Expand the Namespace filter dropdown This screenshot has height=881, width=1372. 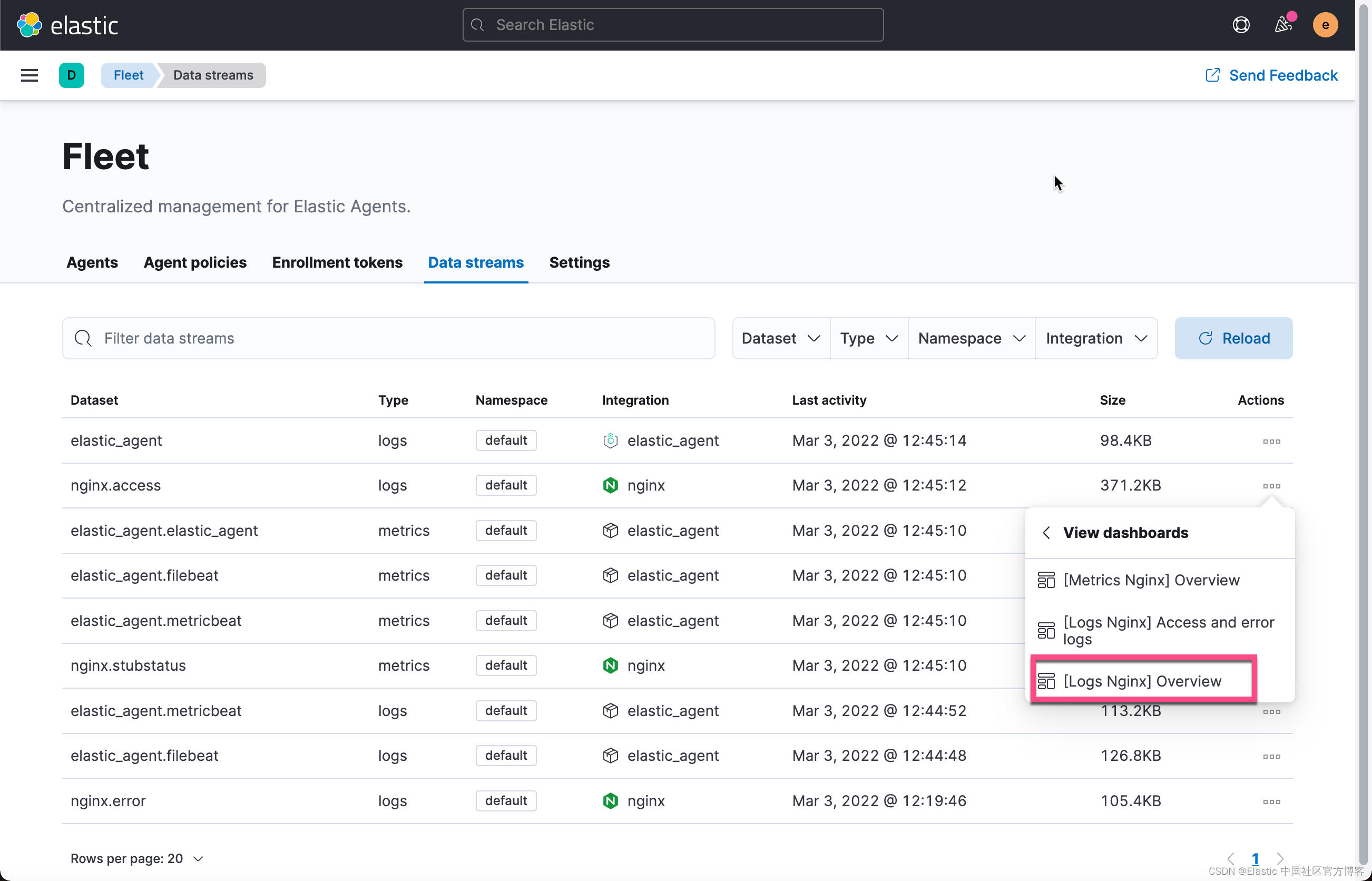(x=971, y=338)
